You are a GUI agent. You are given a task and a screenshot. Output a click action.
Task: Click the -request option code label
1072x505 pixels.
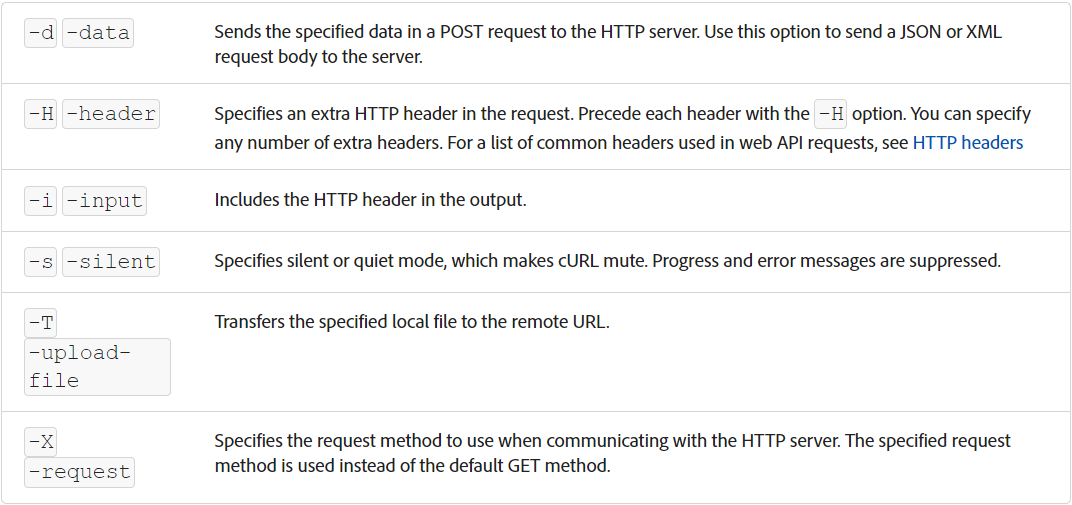tap(79, 471)
